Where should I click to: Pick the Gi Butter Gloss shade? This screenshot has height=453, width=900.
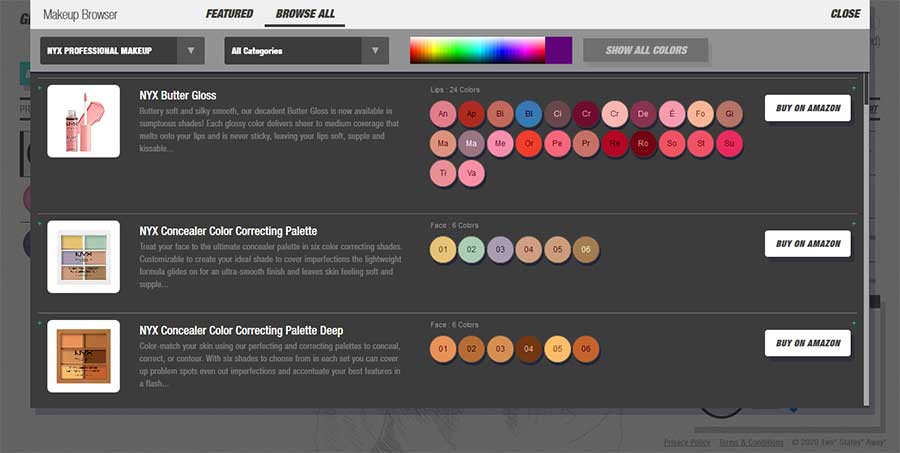(730, 114)
